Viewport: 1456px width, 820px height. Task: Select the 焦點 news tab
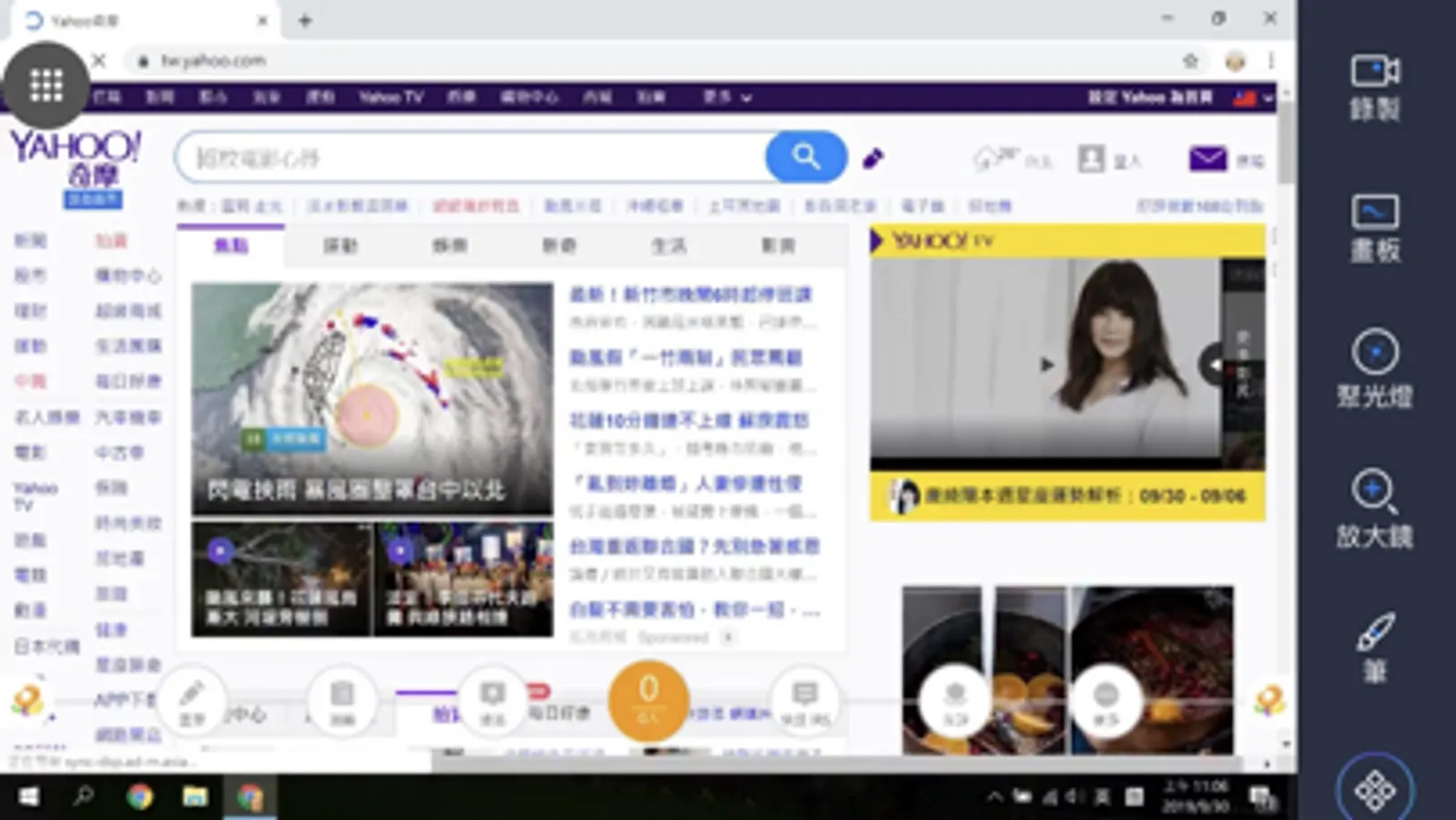(230, 245)
